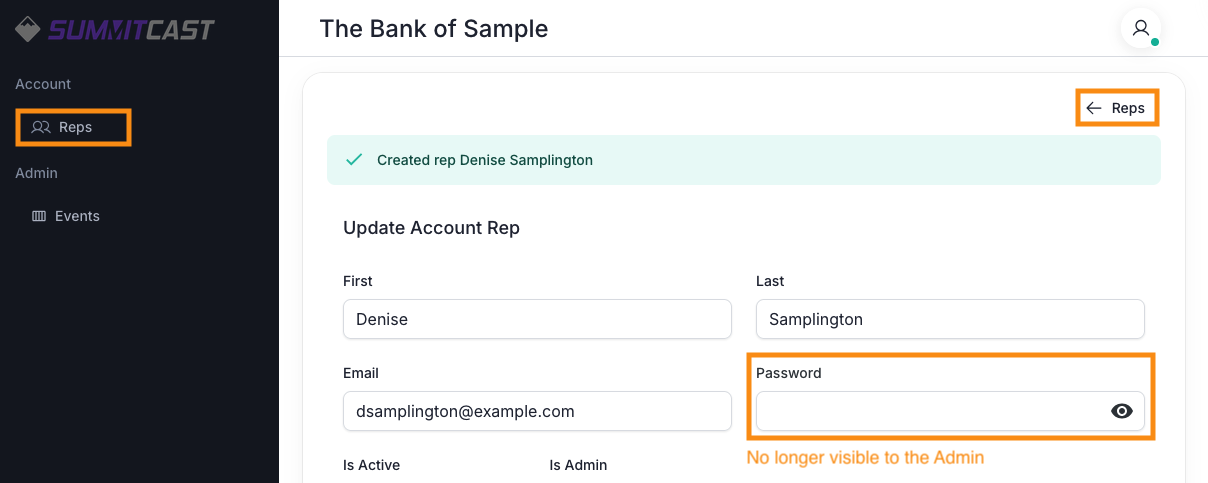The height and width of the screenshot is (483, 1208).
Task: Click the SUMMITCAST wordmark text
Action: 131,30
